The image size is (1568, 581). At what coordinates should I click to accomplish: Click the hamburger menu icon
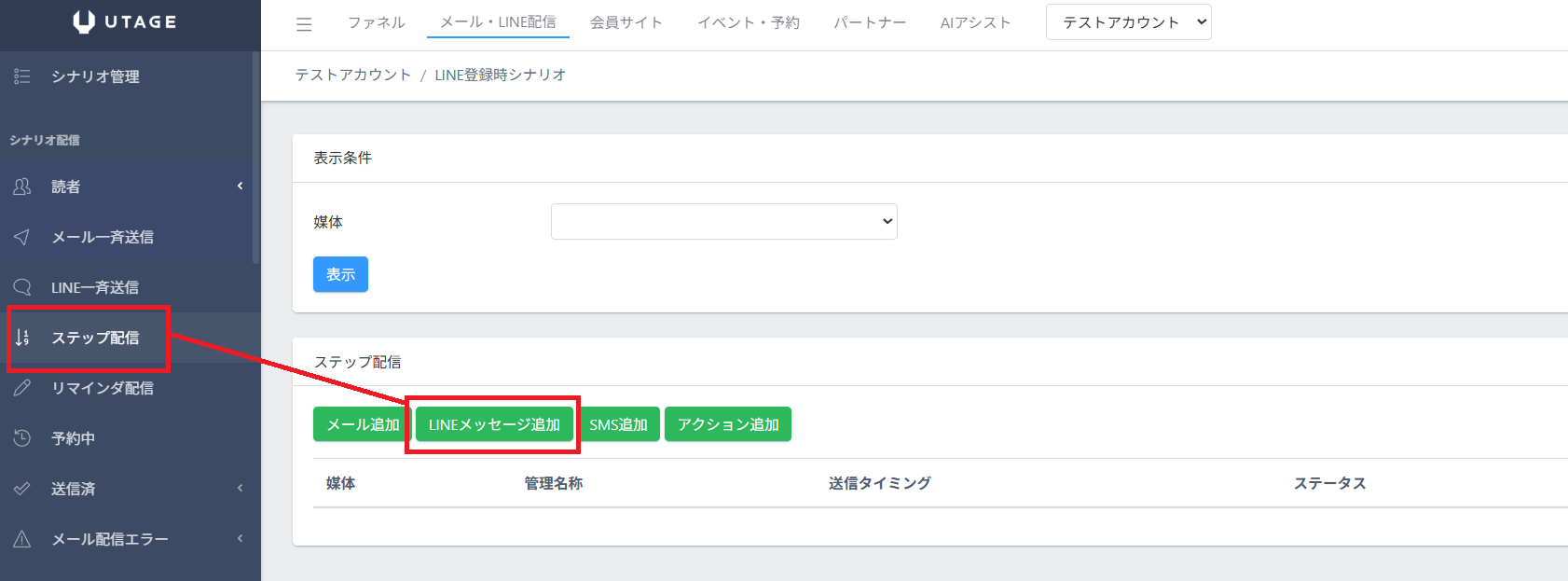[304, 24]
